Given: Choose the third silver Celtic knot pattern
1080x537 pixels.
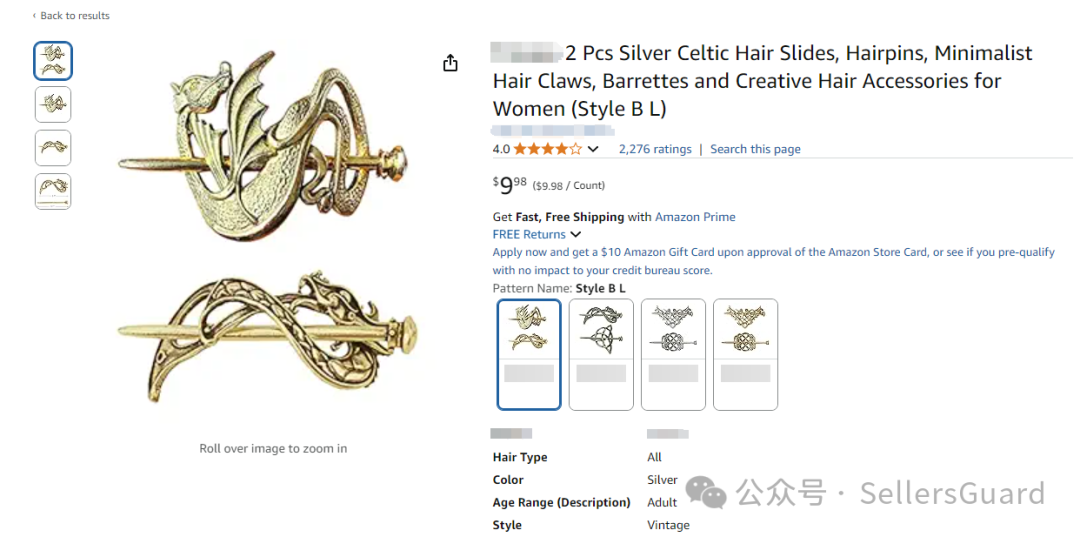Looking at the screenshot, I should pos(673,354).
